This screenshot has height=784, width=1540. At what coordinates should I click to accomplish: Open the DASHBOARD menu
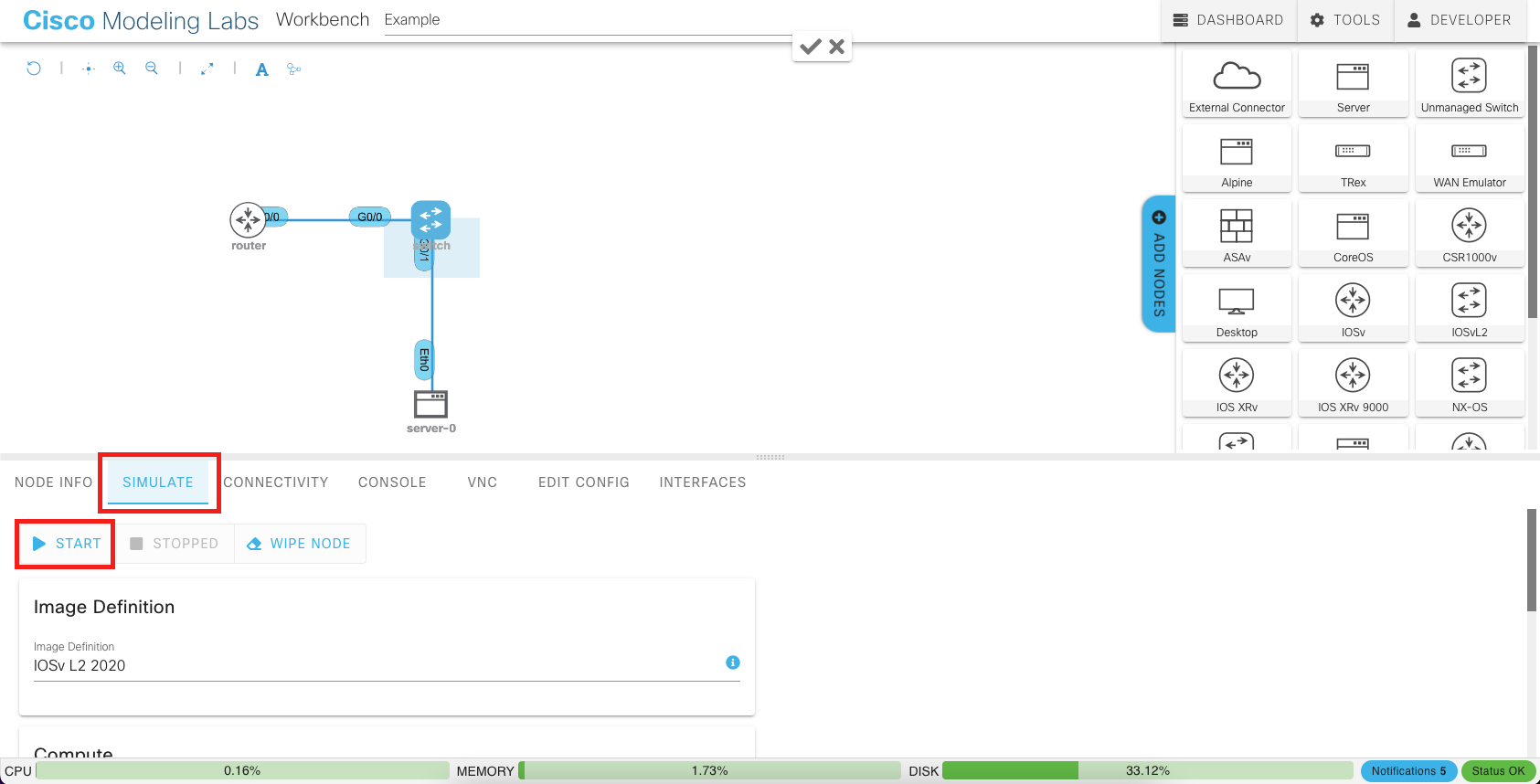1228,20
